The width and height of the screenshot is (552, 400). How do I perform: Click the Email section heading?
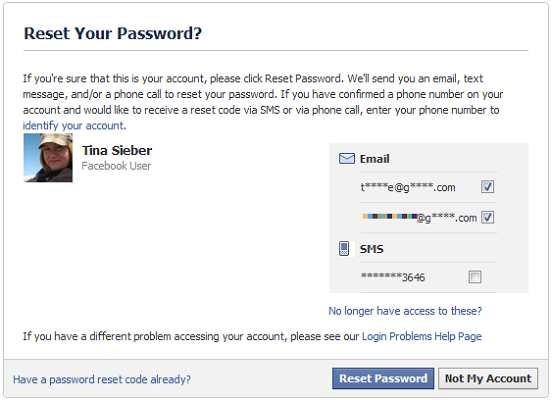click(x=375, y=159)
